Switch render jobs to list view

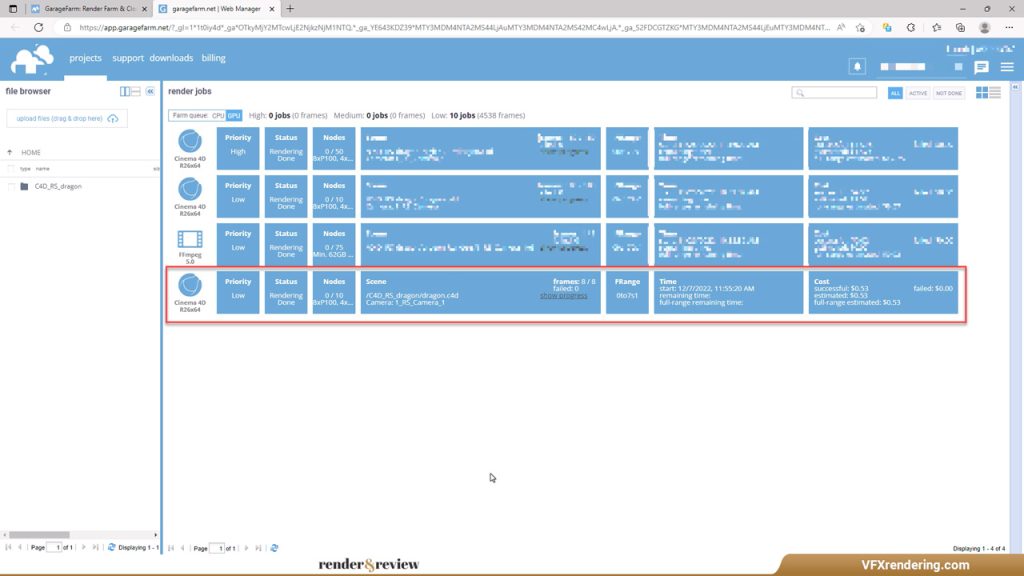[x=995, y=93]
